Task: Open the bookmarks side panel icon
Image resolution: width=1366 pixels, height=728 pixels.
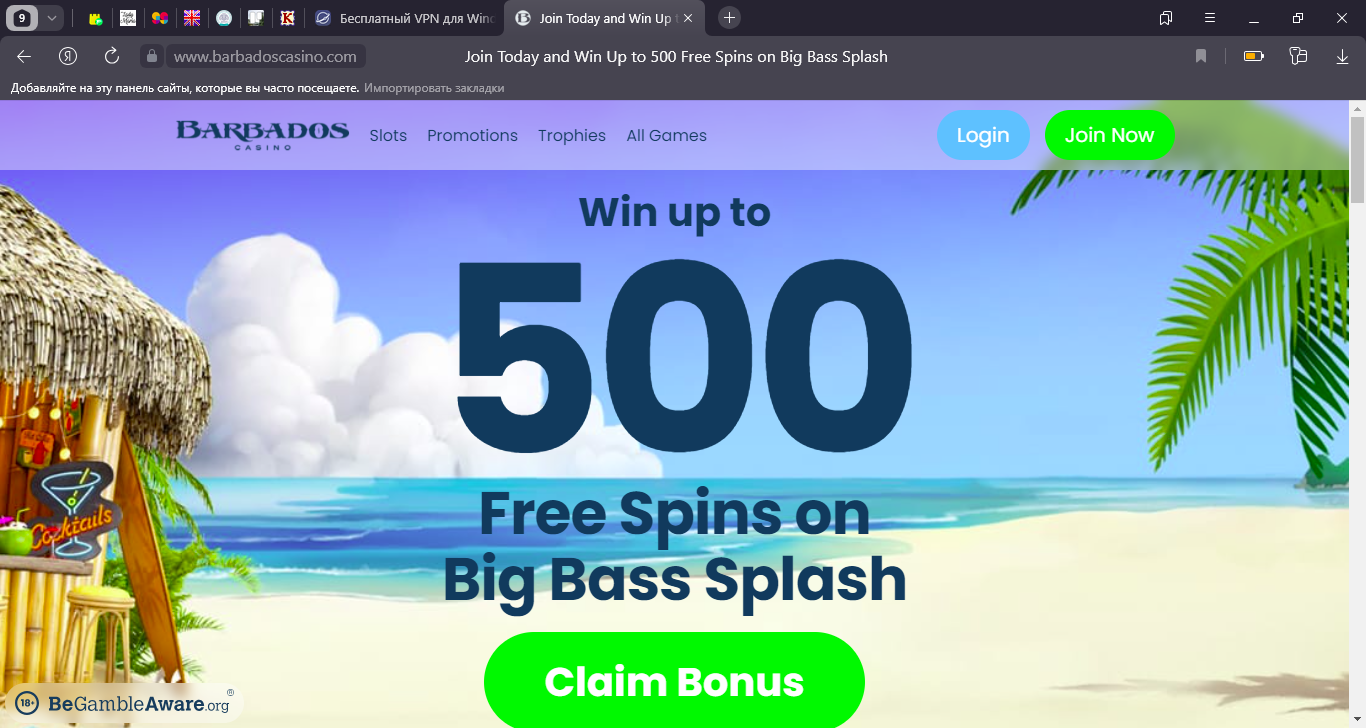Action: (x=1166, y=18)
